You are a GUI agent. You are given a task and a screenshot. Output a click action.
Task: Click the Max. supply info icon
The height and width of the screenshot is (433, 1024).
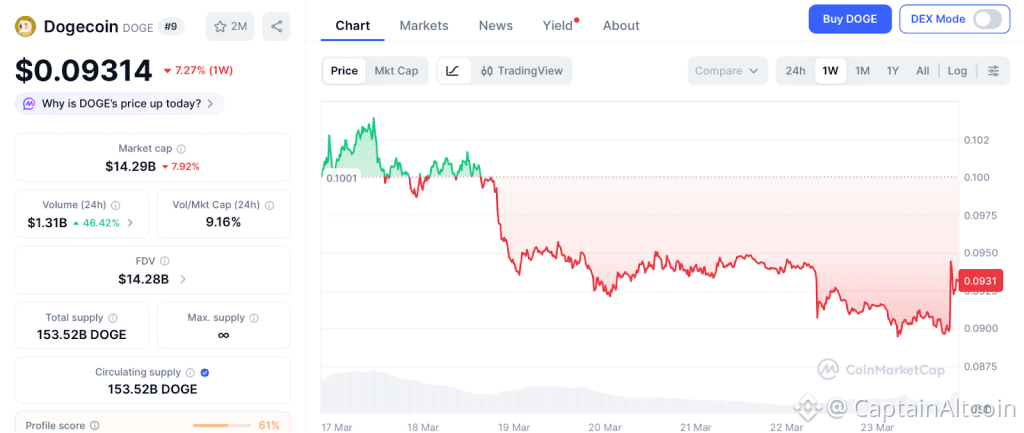point(253,318)
